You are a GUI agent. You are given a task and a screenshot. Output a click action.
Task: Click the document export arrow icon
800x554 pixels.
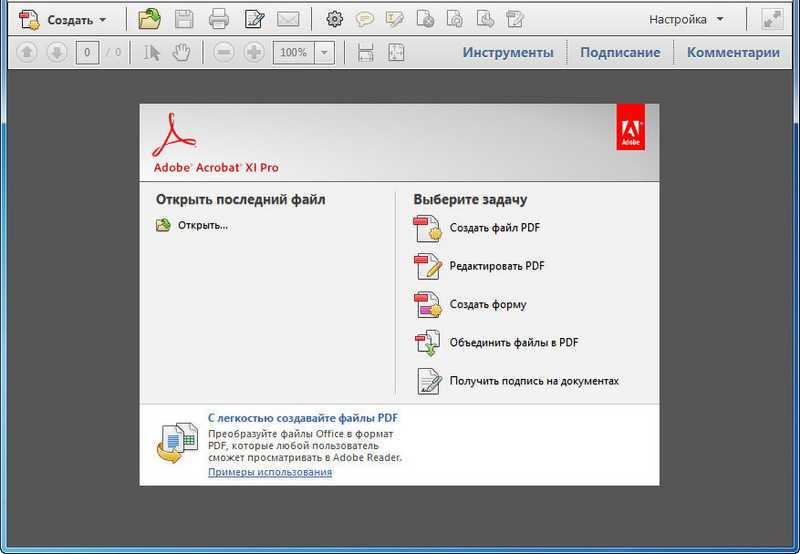(485, 19)
